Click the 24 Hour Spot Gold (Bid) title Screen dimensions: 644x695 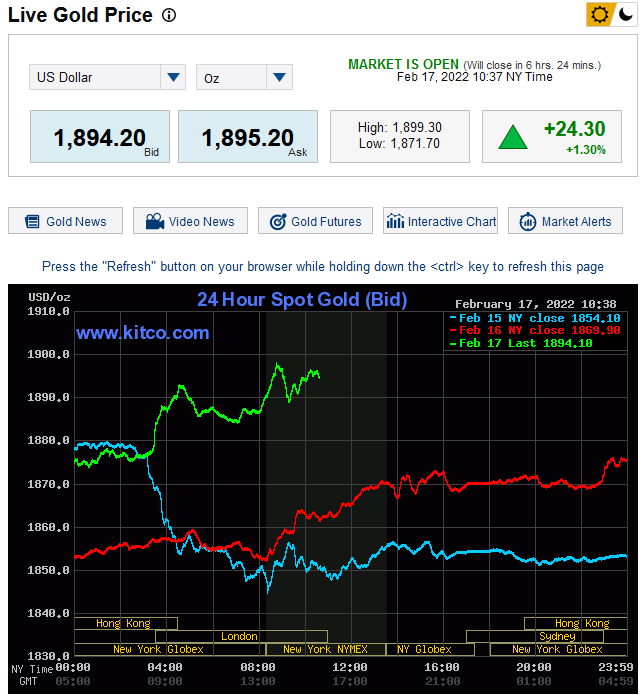(x=302, y=300)
